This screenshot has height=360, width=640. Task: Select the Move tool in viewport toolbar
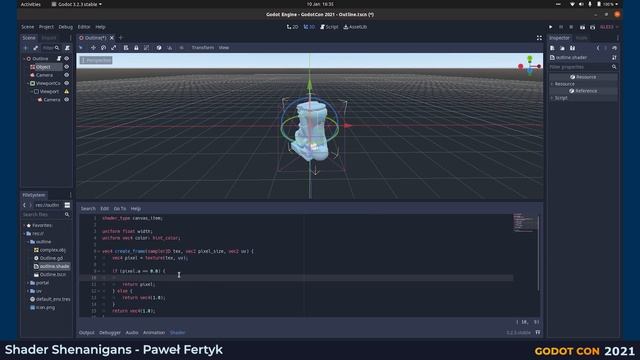[93, 48]
